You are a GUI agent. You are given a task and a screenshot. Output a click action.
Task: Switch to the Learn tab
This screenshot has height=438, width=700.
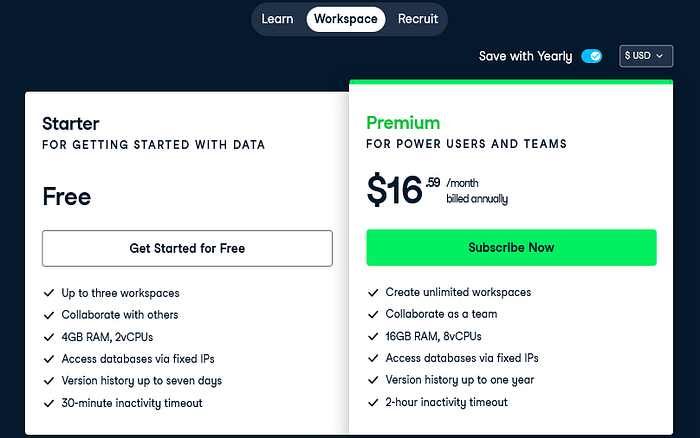coord(277,19)
